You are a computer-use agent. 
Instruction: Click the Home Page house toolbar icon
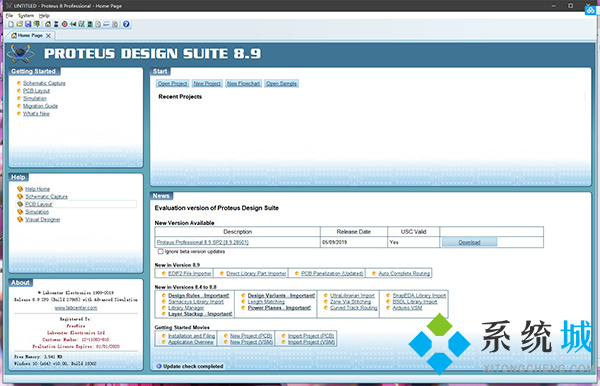[48, 24]
